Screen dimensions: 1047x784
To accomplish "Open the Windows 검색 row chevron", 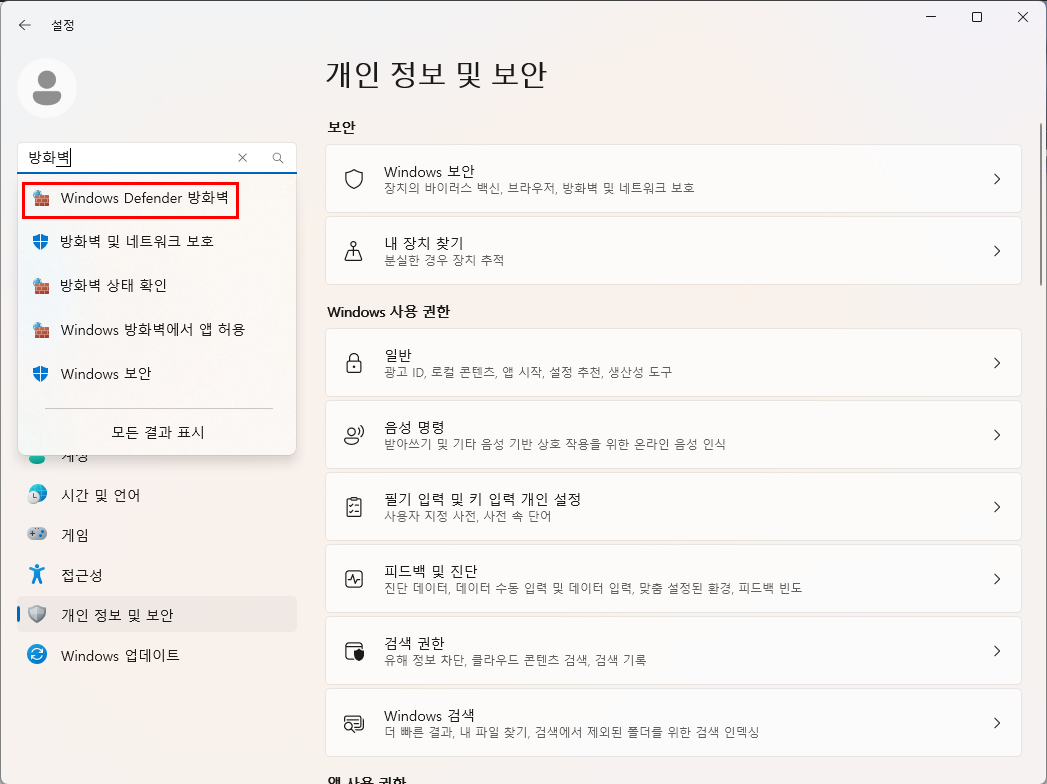I will [997, 723].
